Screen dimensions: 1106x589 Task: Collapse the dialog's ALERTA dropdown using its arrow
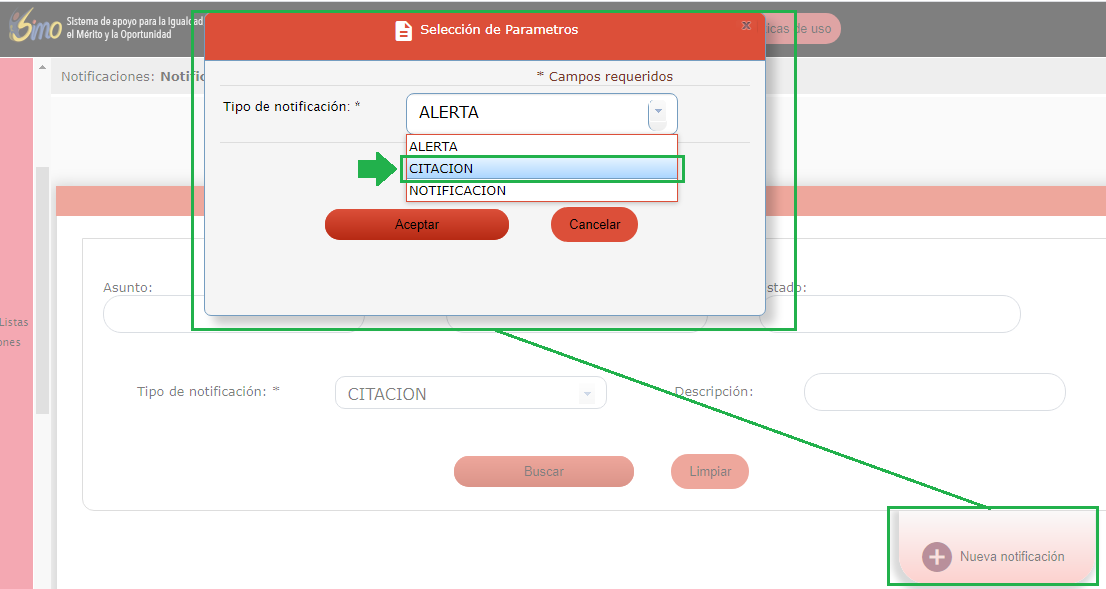pos(658,113)
